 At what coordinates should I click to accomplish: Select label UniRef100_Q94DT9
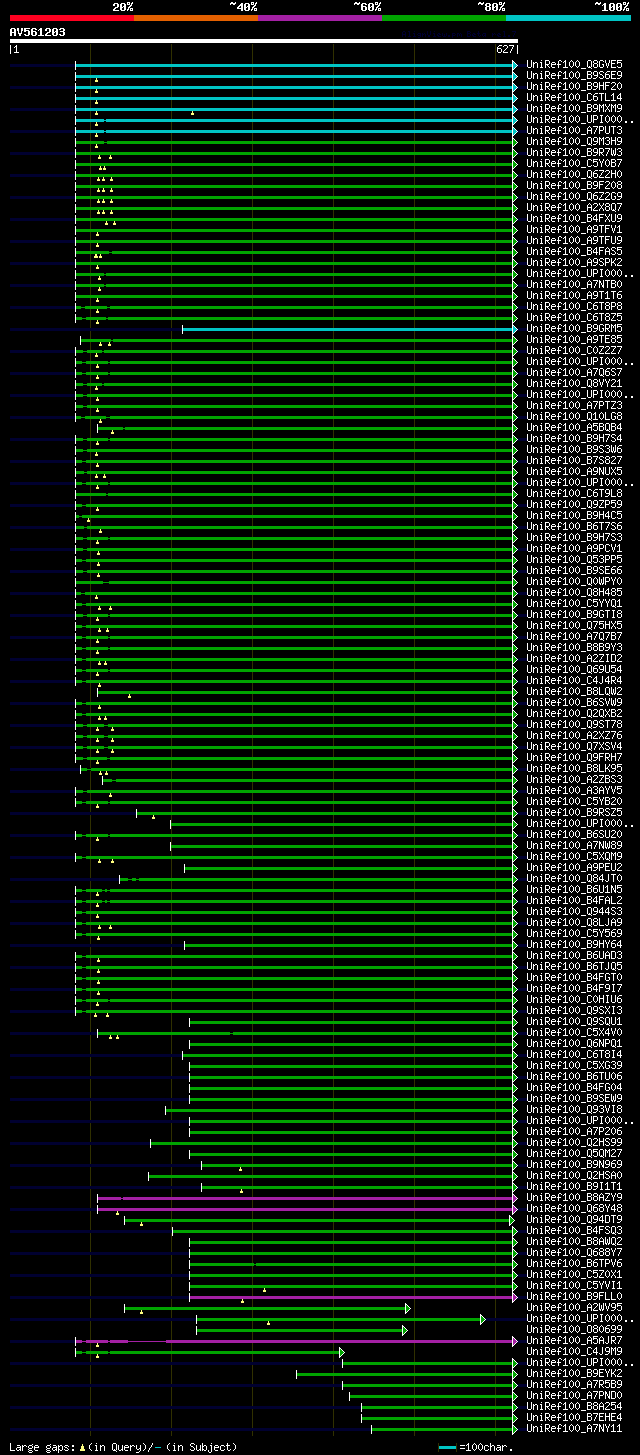point(574,1219)
